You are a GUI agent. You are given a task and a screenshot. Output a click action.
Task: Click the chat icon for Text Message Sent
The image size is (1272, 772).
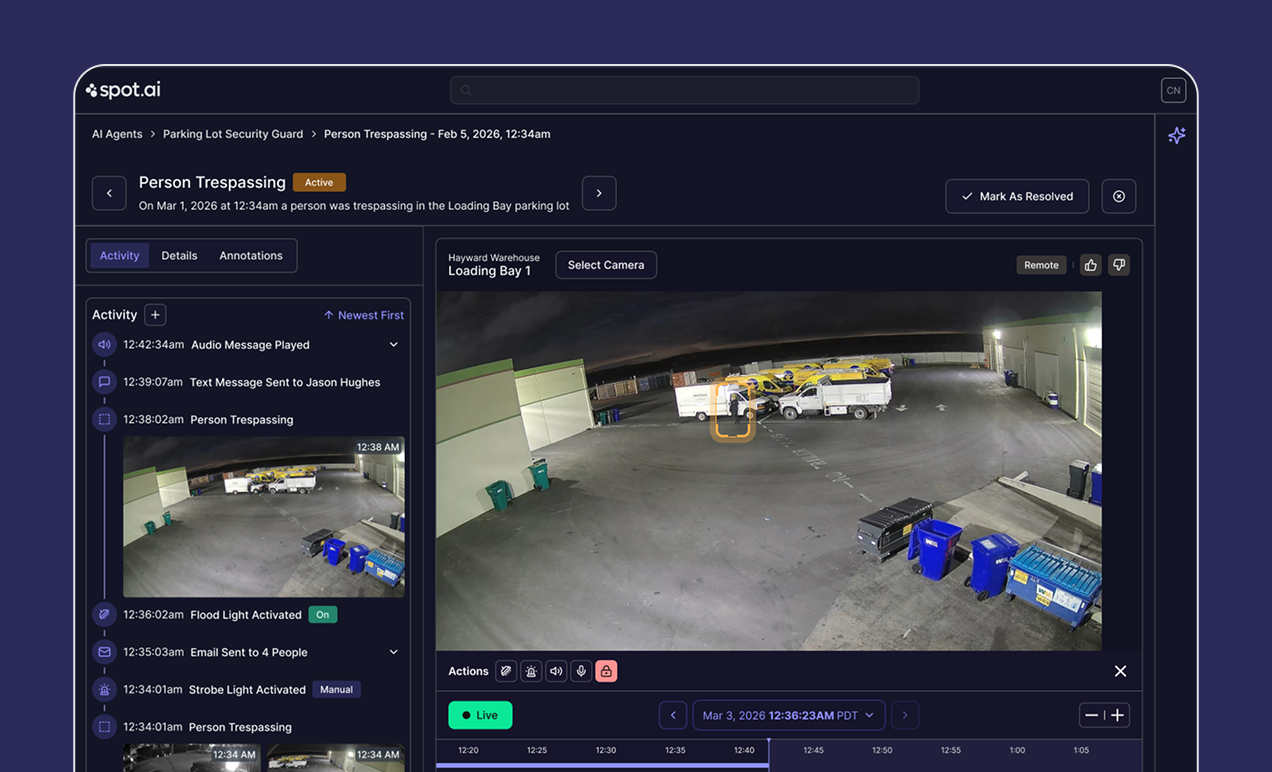click(104, 382)
